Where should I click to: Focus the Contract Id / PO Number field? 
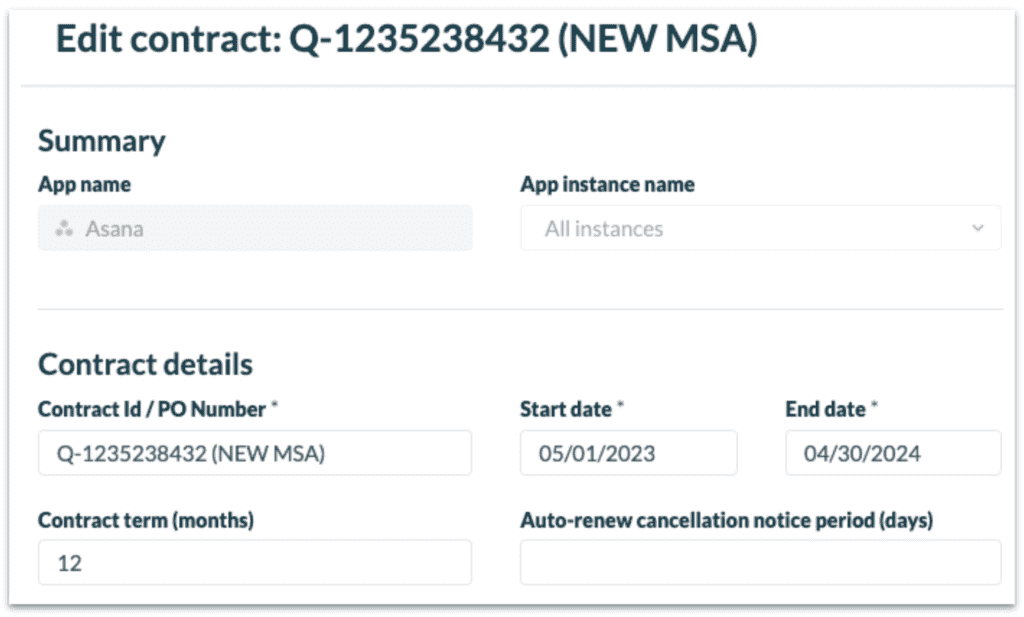255,452
